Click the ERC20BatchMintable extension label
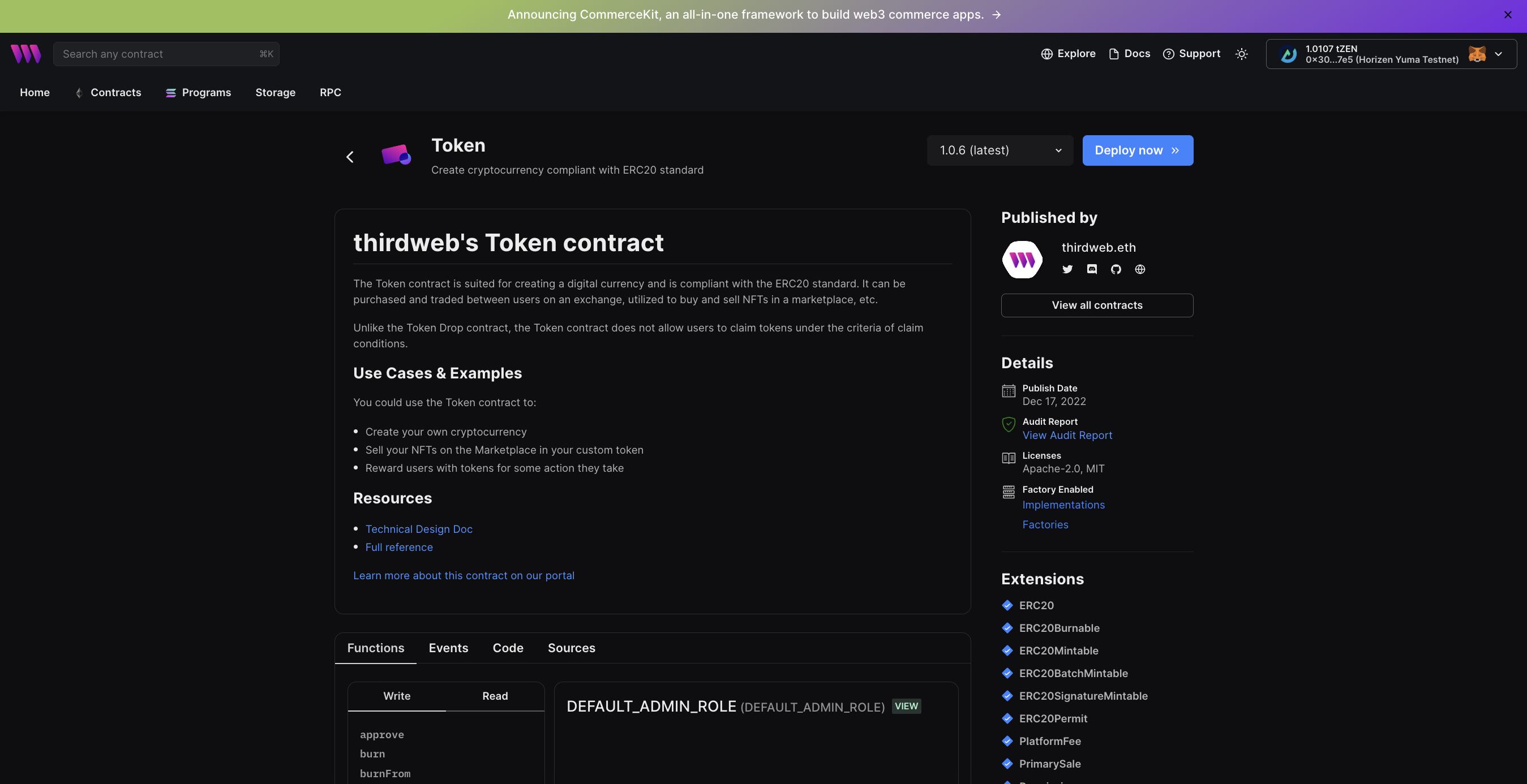The width and height of the screenshot is (1527, 784). coord(1074,673)
